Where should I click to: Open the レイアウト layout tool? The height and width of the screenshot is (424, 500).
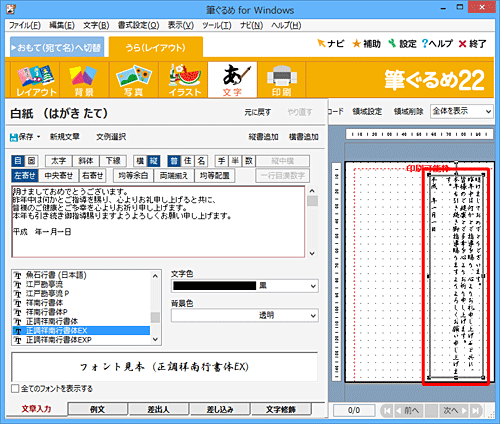(36, 80)
